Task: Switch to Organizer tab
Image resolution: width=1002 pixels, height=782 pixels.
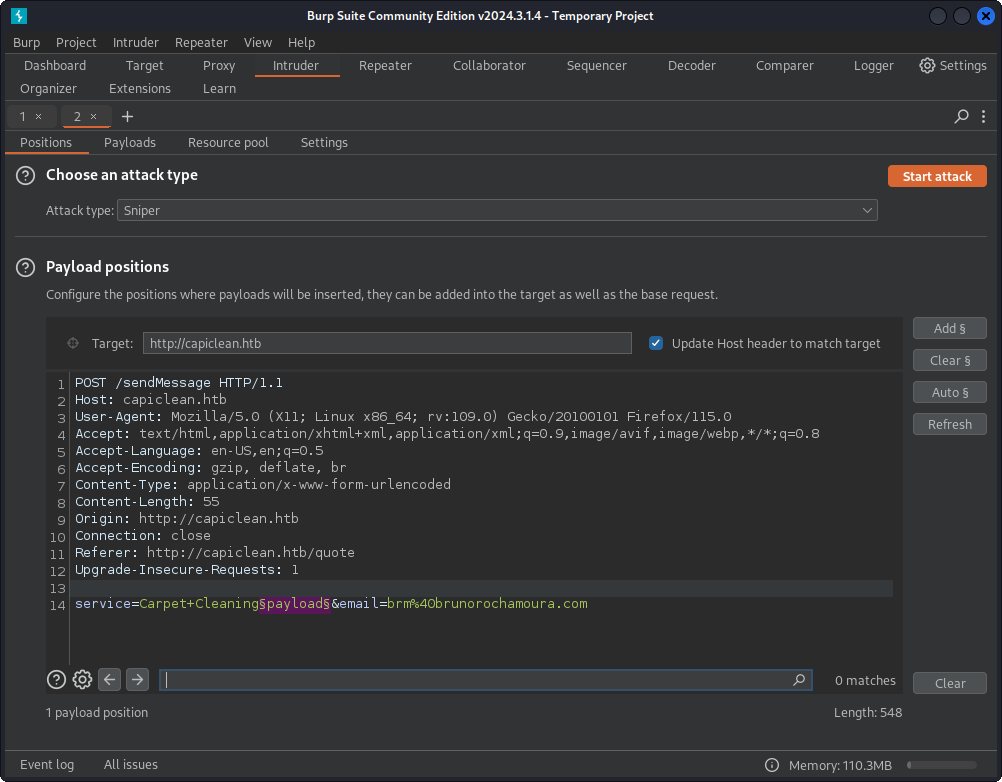Action: (x=49, y=88)
